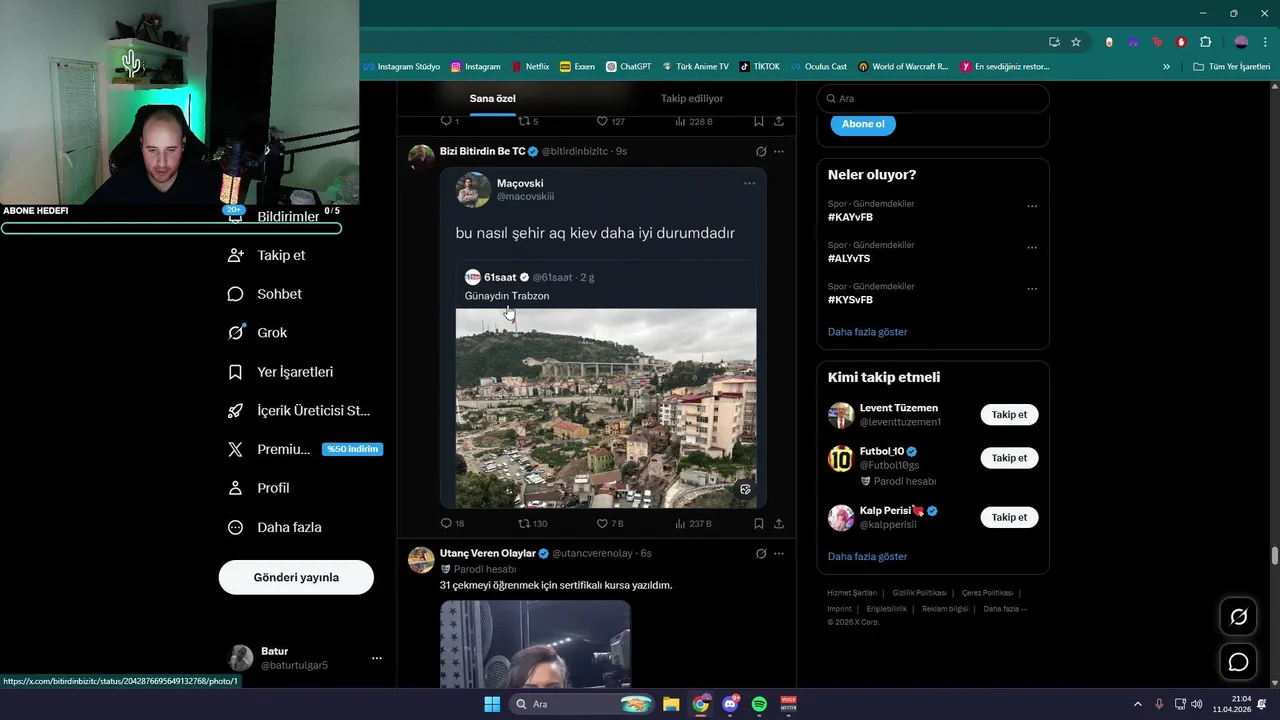
Task: Click Daha fazla göster under trends
Action: [867, 332]
